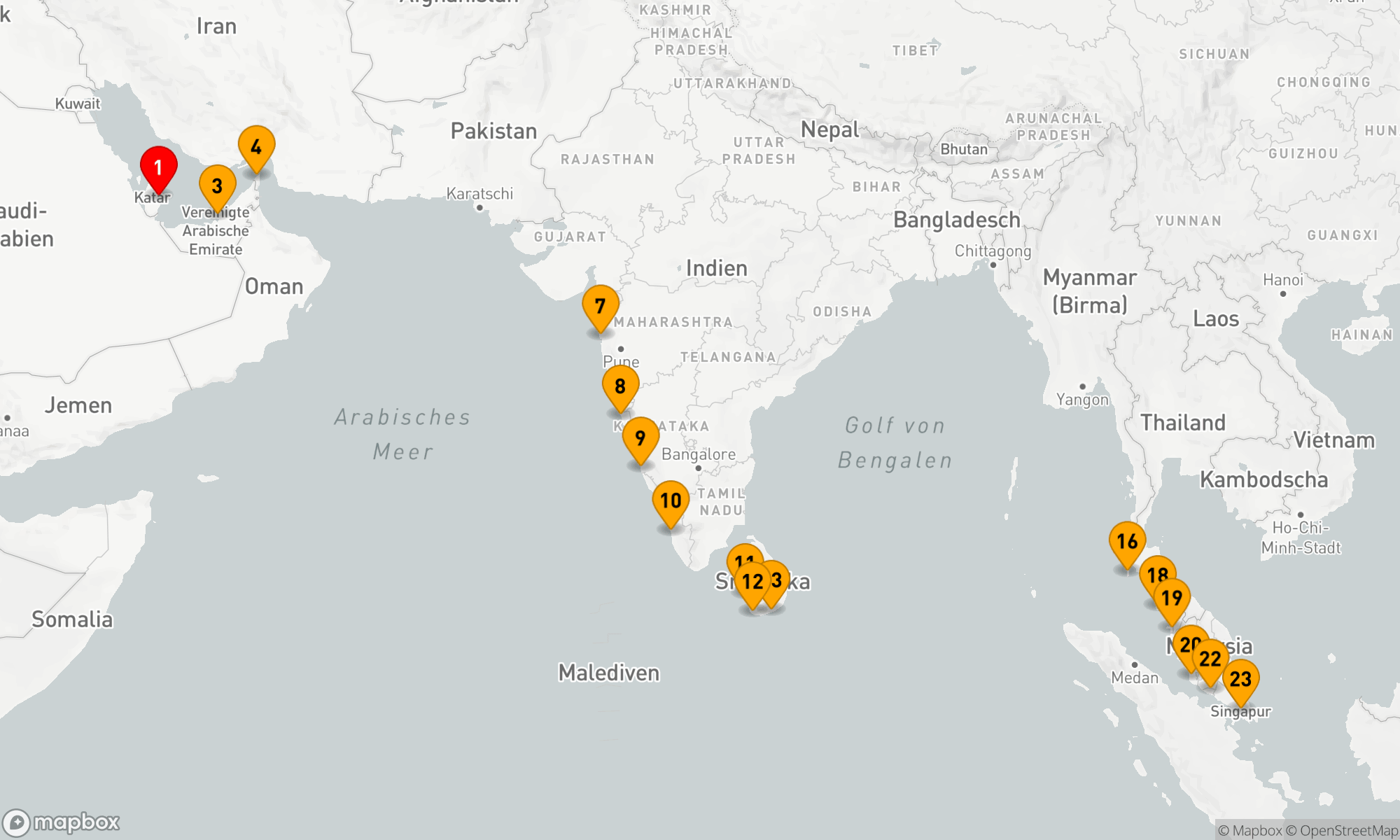Select marker 10 beside Tamil Nadu
The width and height of the screenshot is (1400, 840).
(x=671, y=500)
